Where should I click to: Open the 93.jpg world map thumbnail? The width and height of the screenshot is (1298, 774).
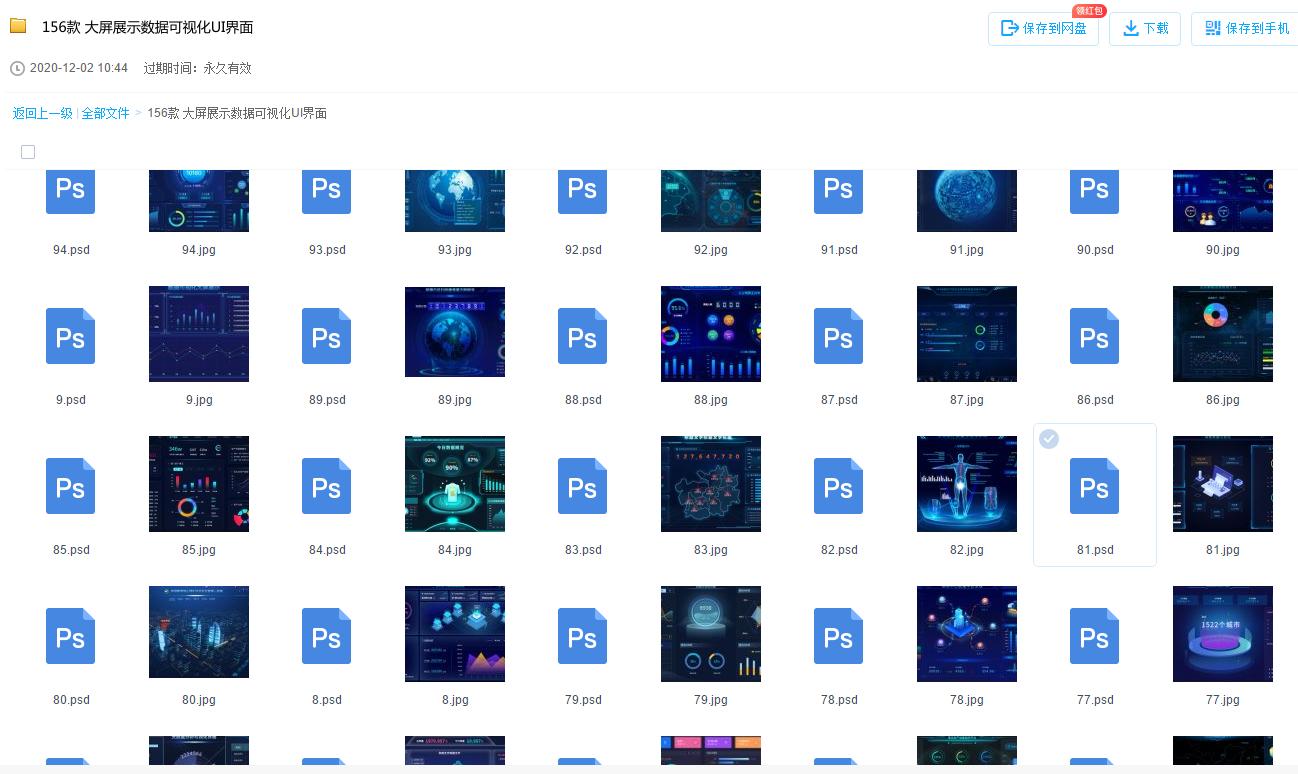[x=455, y=201]
